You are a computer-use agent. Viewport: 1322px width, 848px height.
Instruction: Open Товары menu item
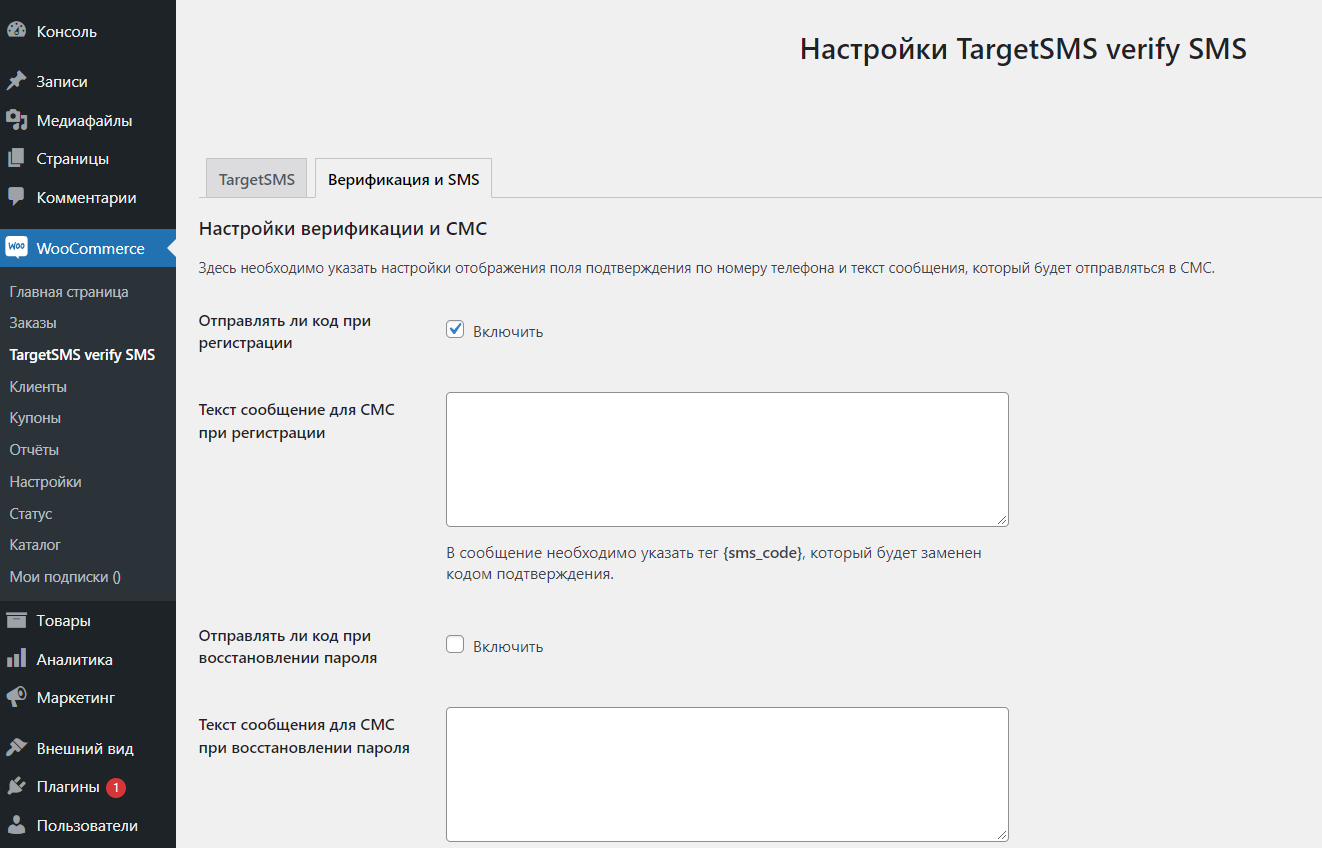tap(88, 620)
